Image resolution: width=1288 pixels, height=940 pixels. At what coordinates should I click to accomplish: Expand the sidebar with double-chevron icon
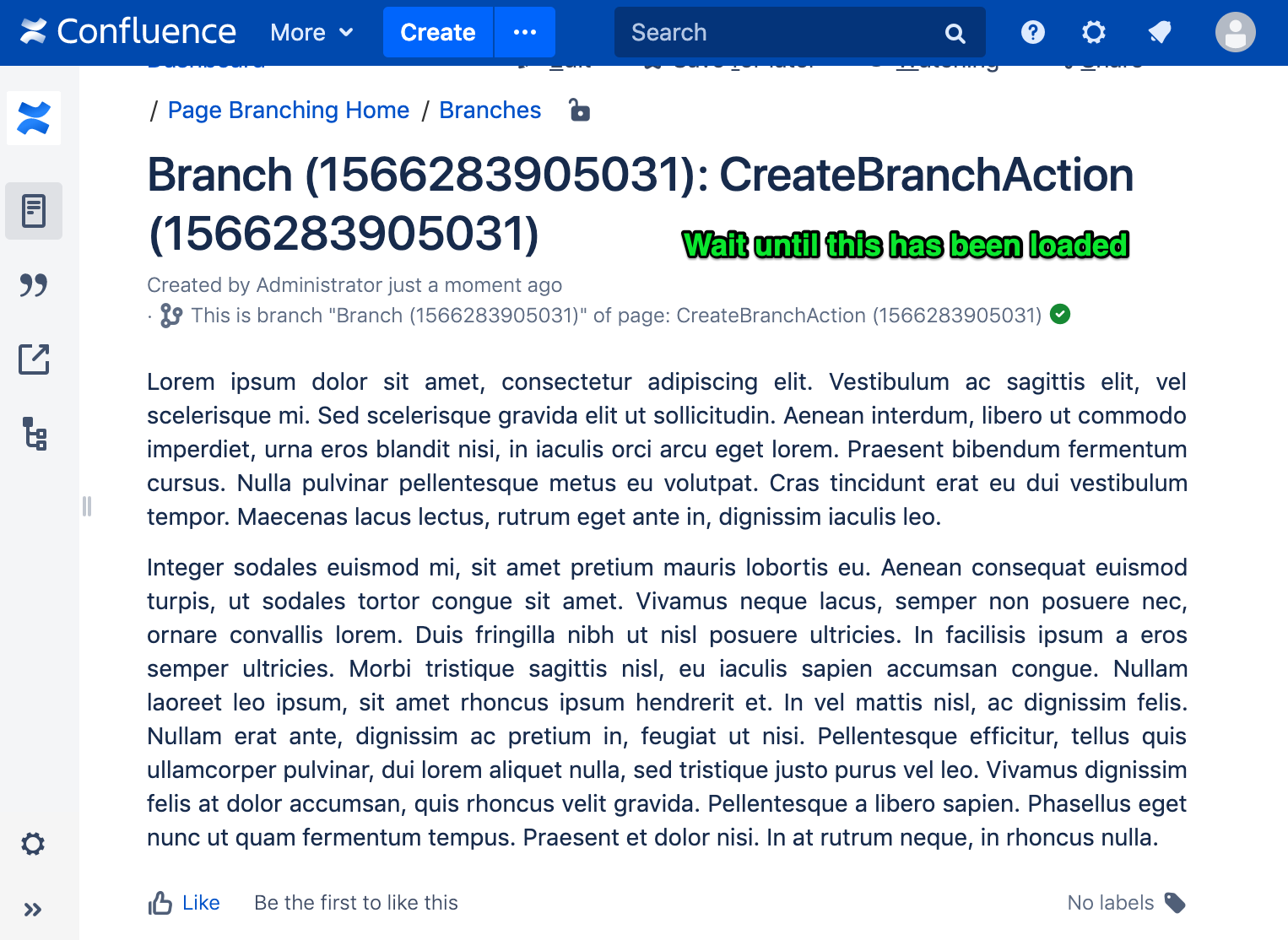(33, 910)
